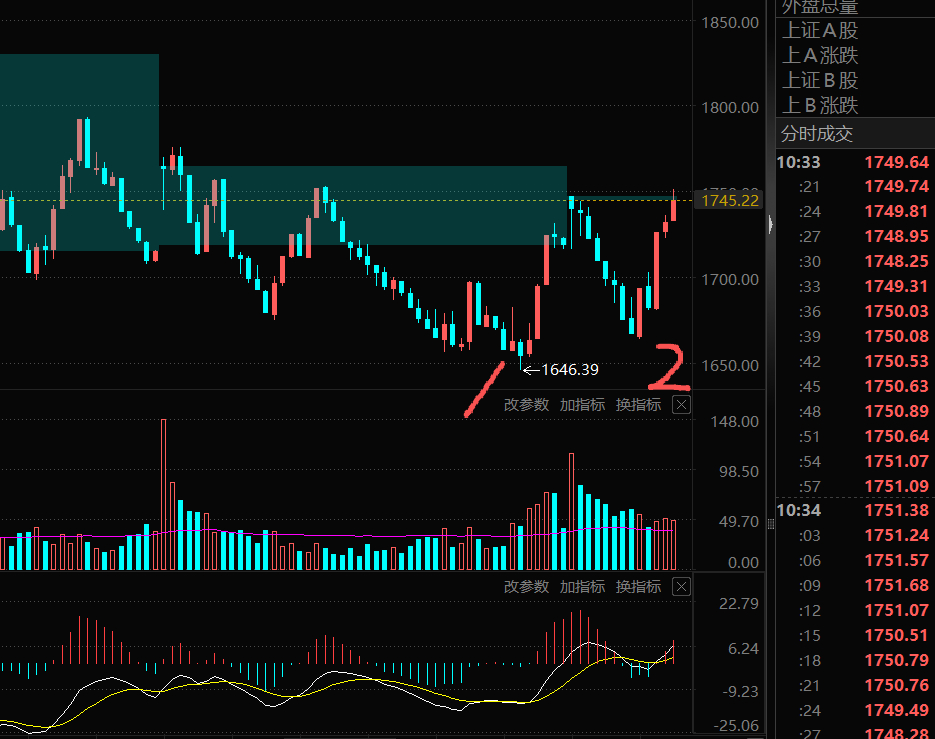The height and width of the screenshot is (739, 935).
Task: Click 换指标 in the MACD panel
Action: (638, 587)
